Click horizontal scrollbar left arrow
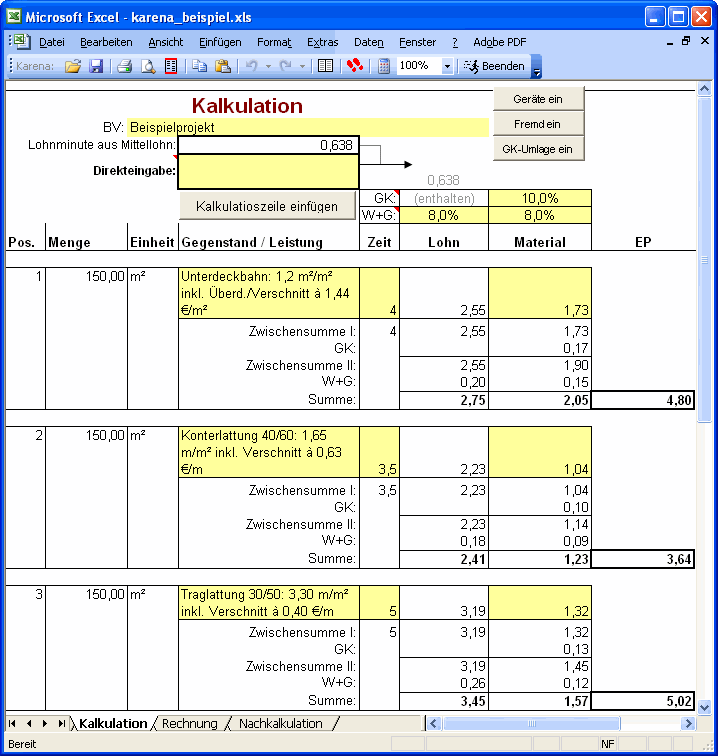This screenshot has width=718, height=756. [433, 723]
